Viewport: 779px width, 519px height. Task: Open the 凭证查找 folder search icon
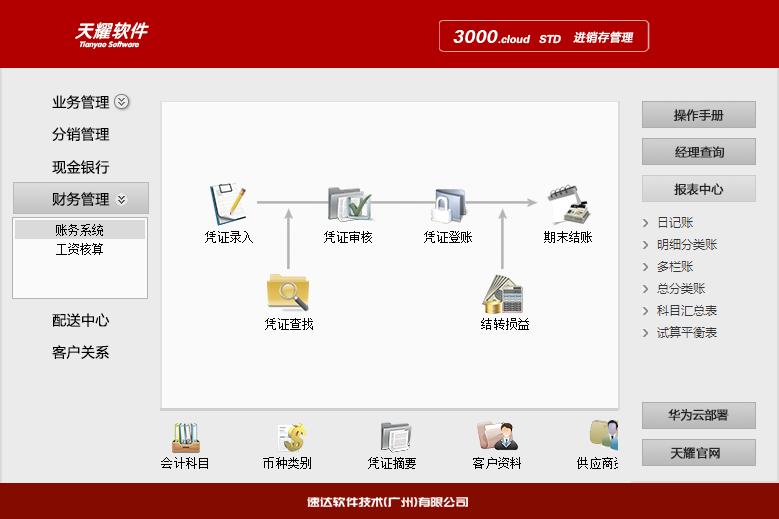288,291
